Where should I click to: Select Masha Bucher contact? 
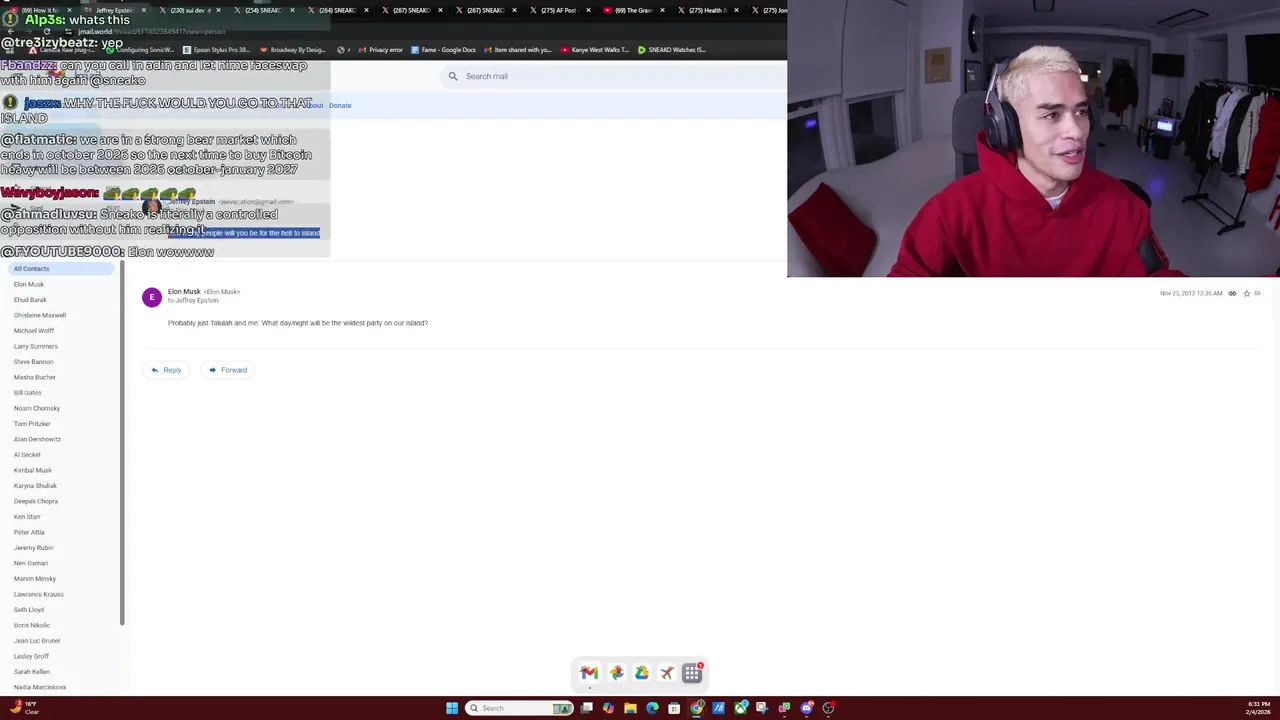click(35, 377)
